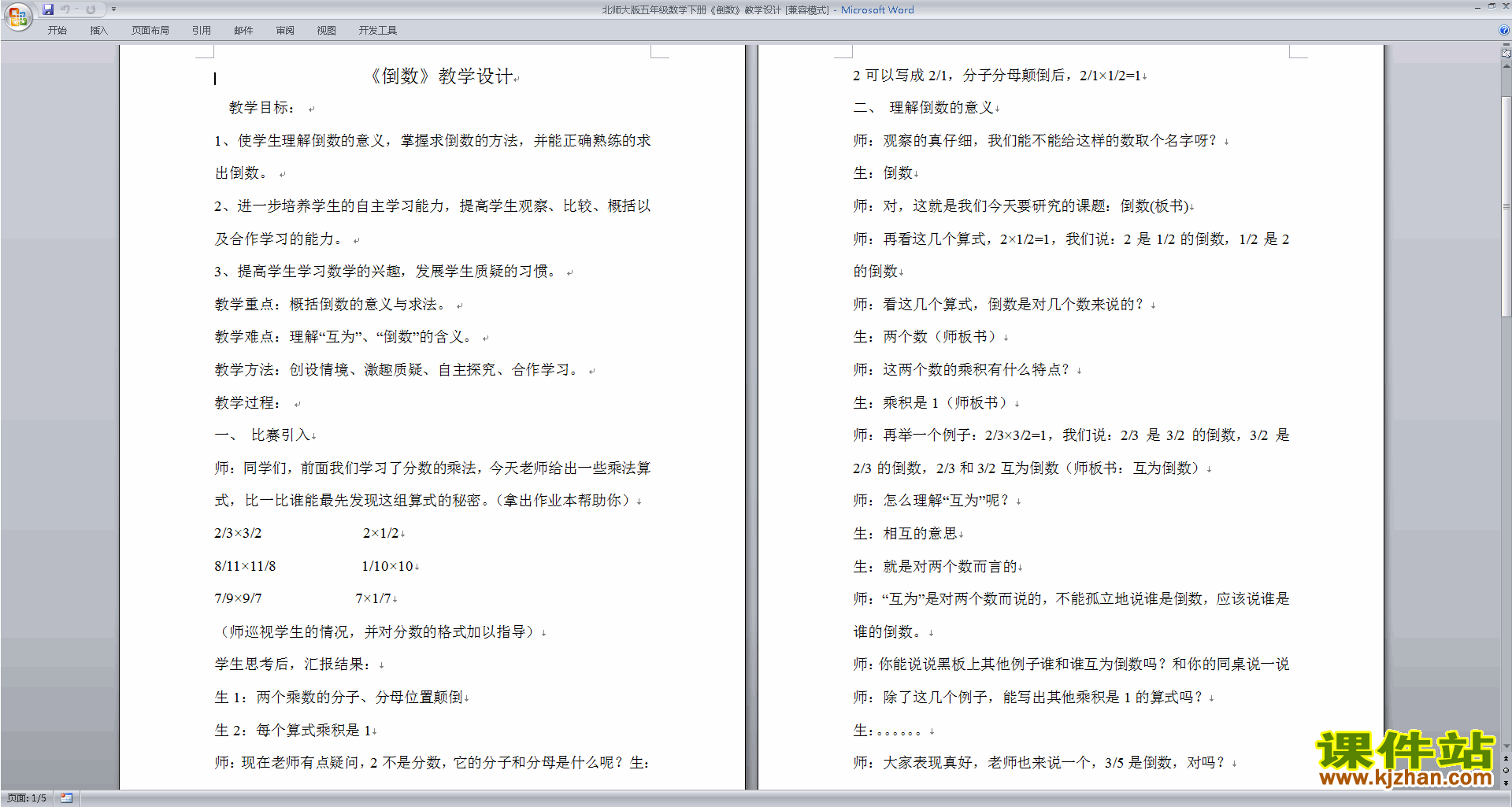Open the 开始 ribbon tab

tap(57, 30)
